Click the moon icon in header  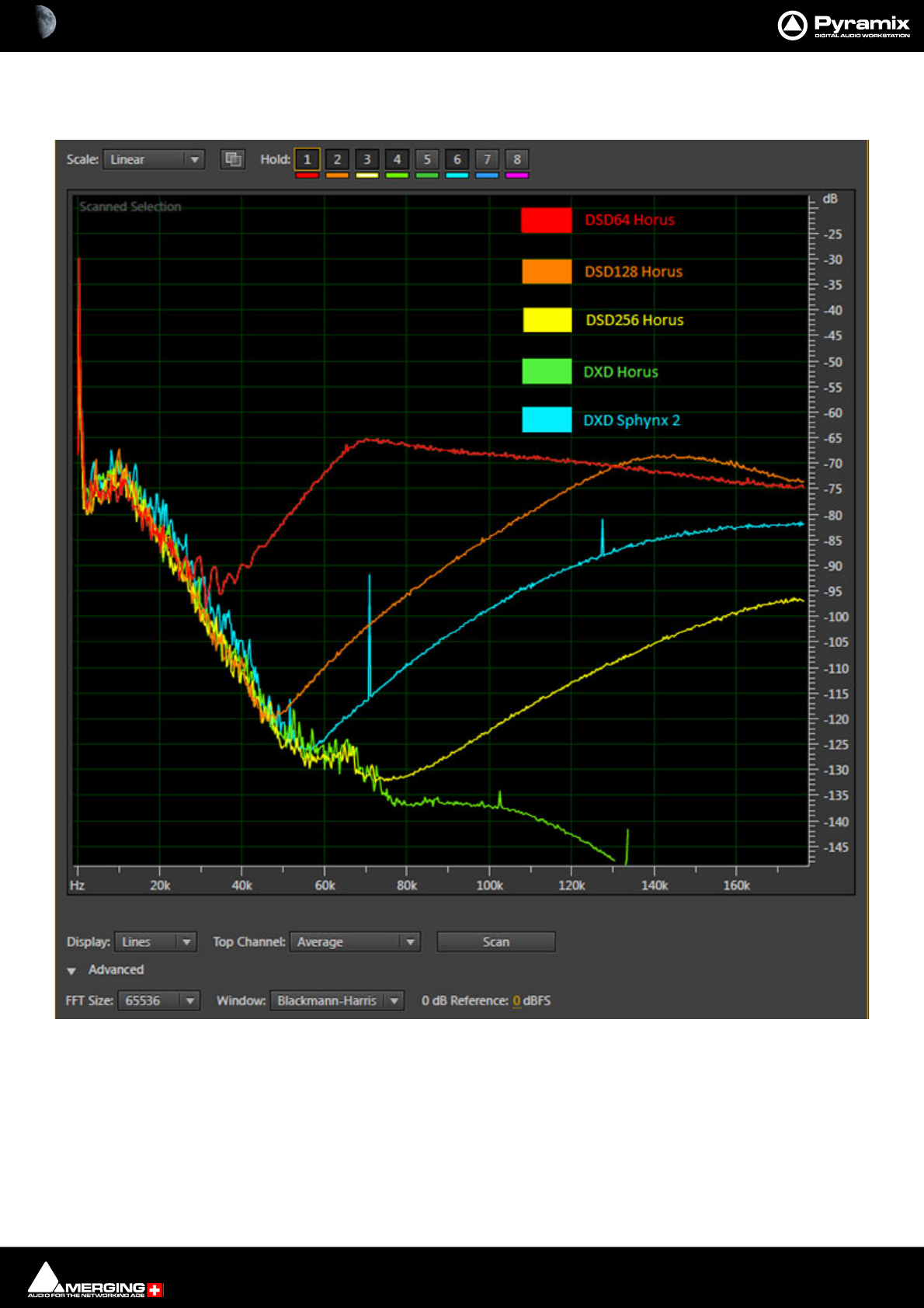(x=46, y=22)
